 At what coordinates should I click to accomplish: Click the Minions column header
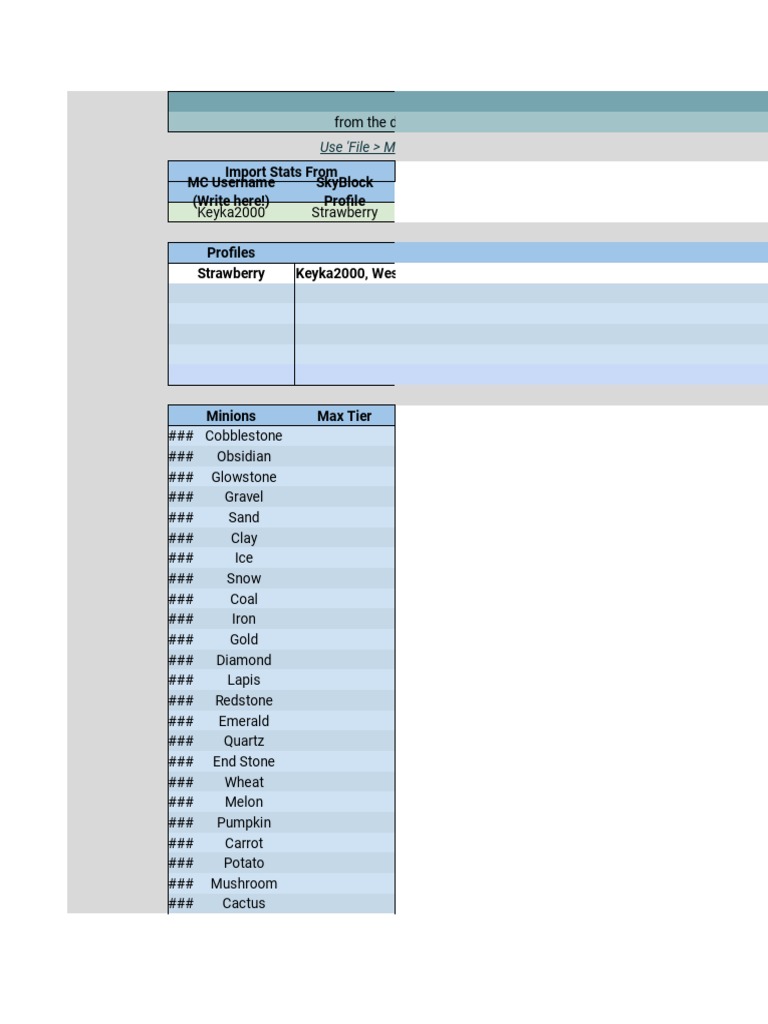point(231,416)
